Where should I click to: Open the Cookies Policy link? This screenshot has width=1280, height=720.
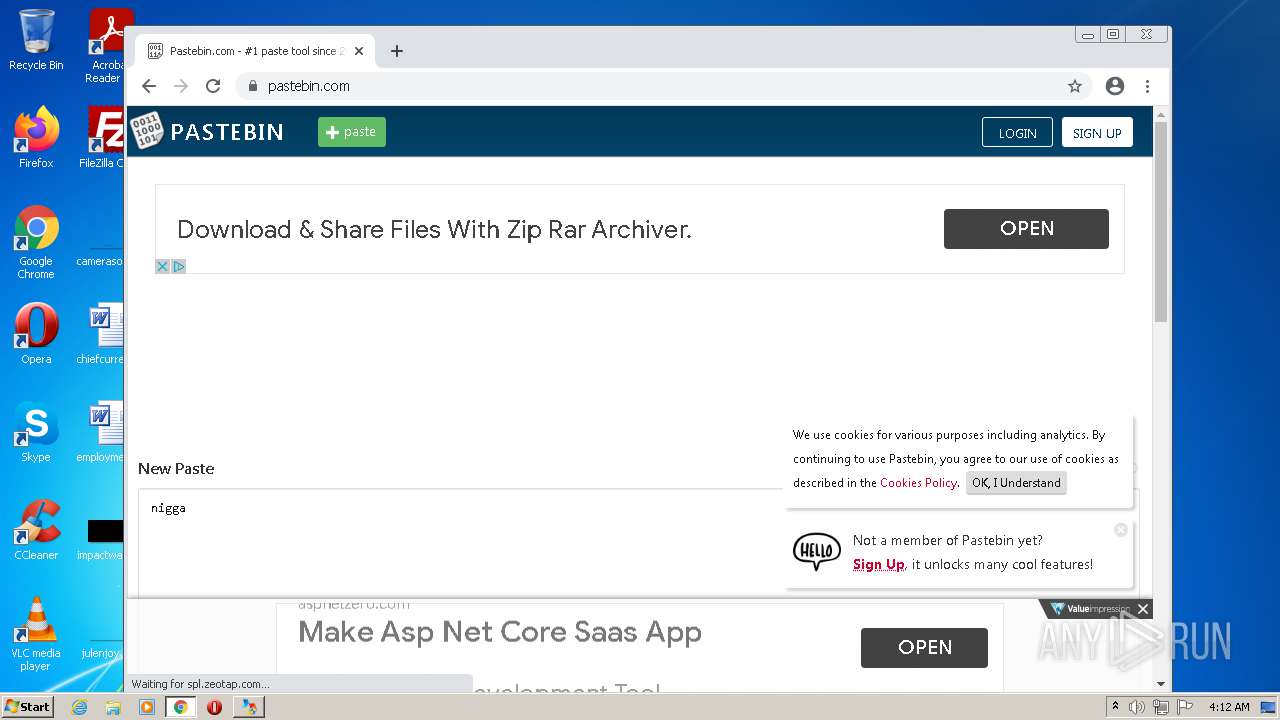tap(918, 483)
